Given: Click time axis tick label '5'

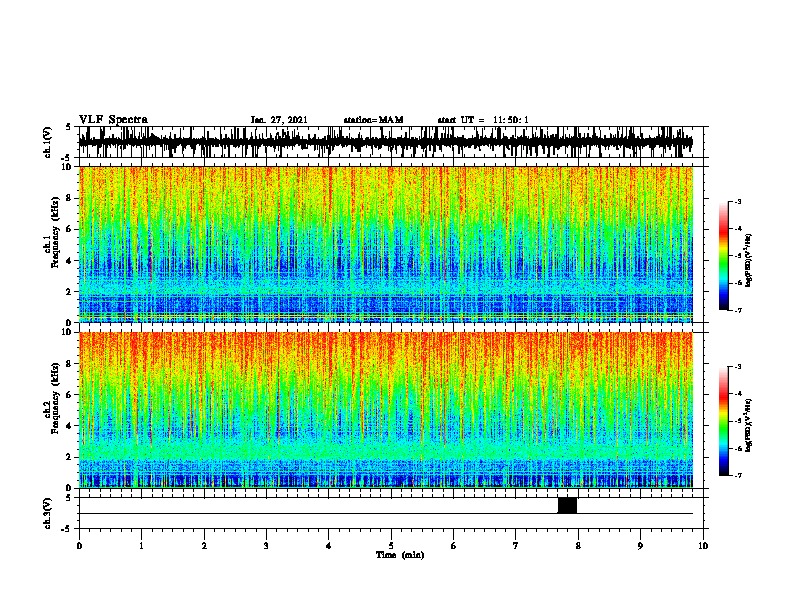Looking at the screenshot, I should [x=391, y=546].
